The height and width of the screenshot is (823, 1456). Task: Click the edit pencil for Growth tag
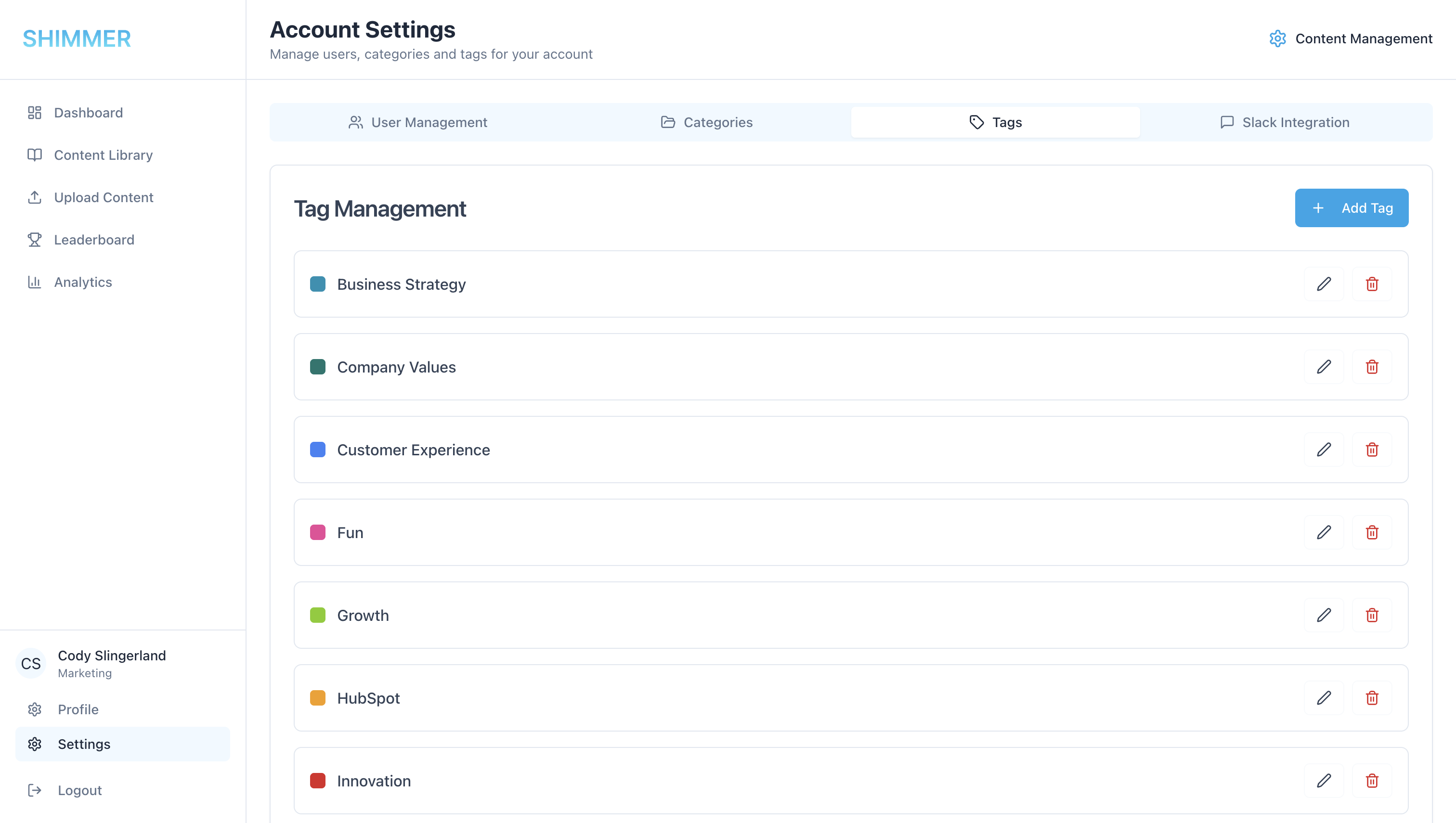1324,615
